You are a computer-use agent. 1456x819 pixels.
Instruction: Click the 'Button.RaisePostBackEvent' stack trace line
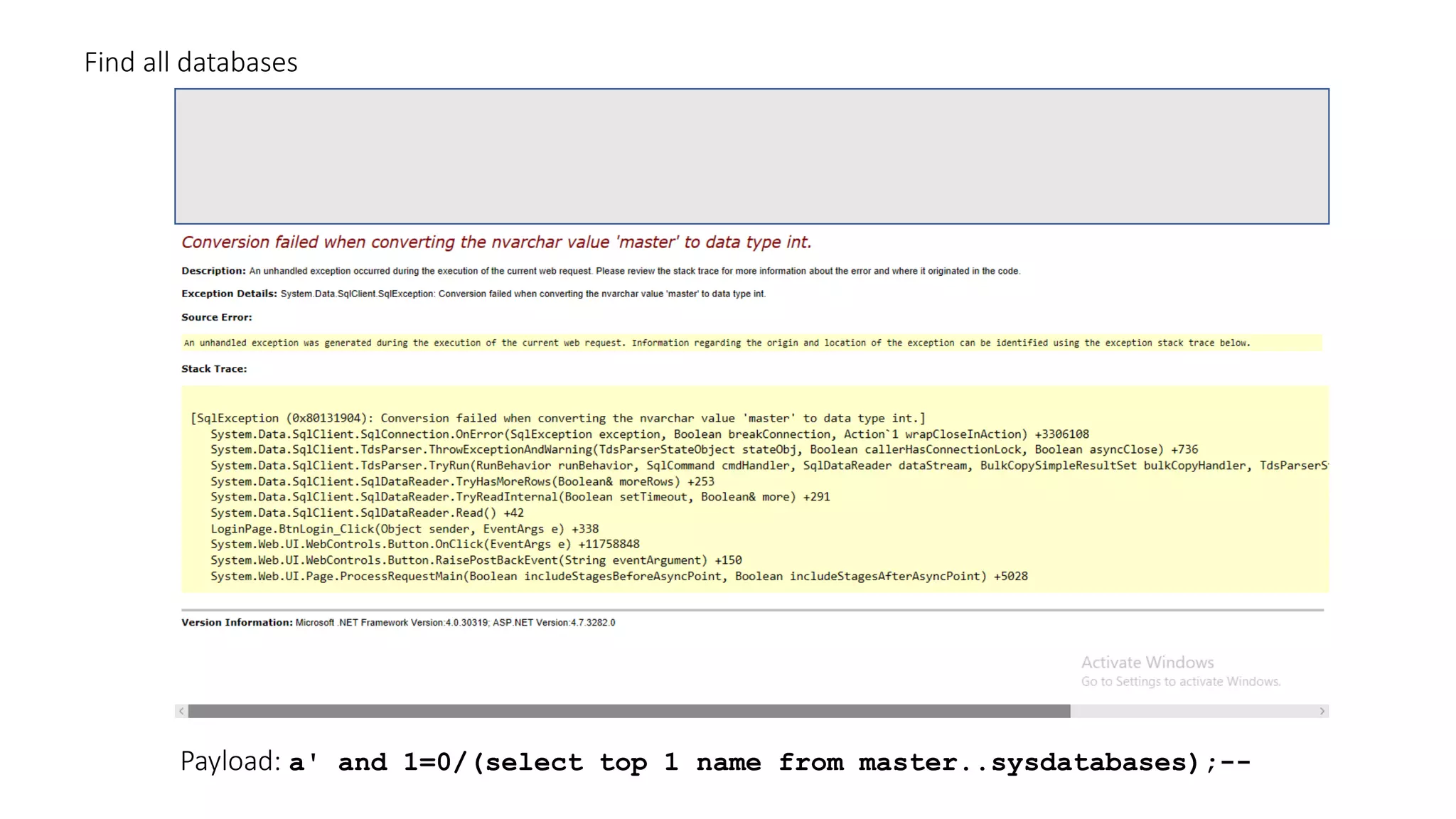point(476,560)
